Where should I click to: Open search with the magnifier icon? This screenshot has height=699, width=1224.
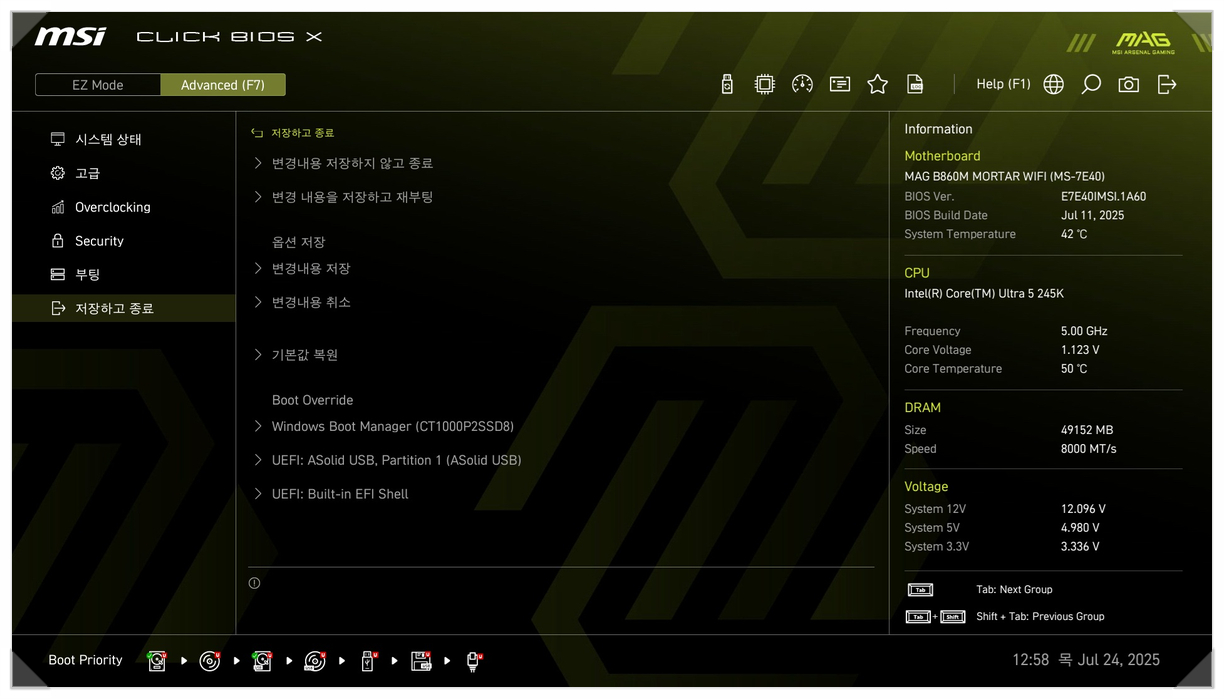pyautogui.click(x=1091, y=85)
